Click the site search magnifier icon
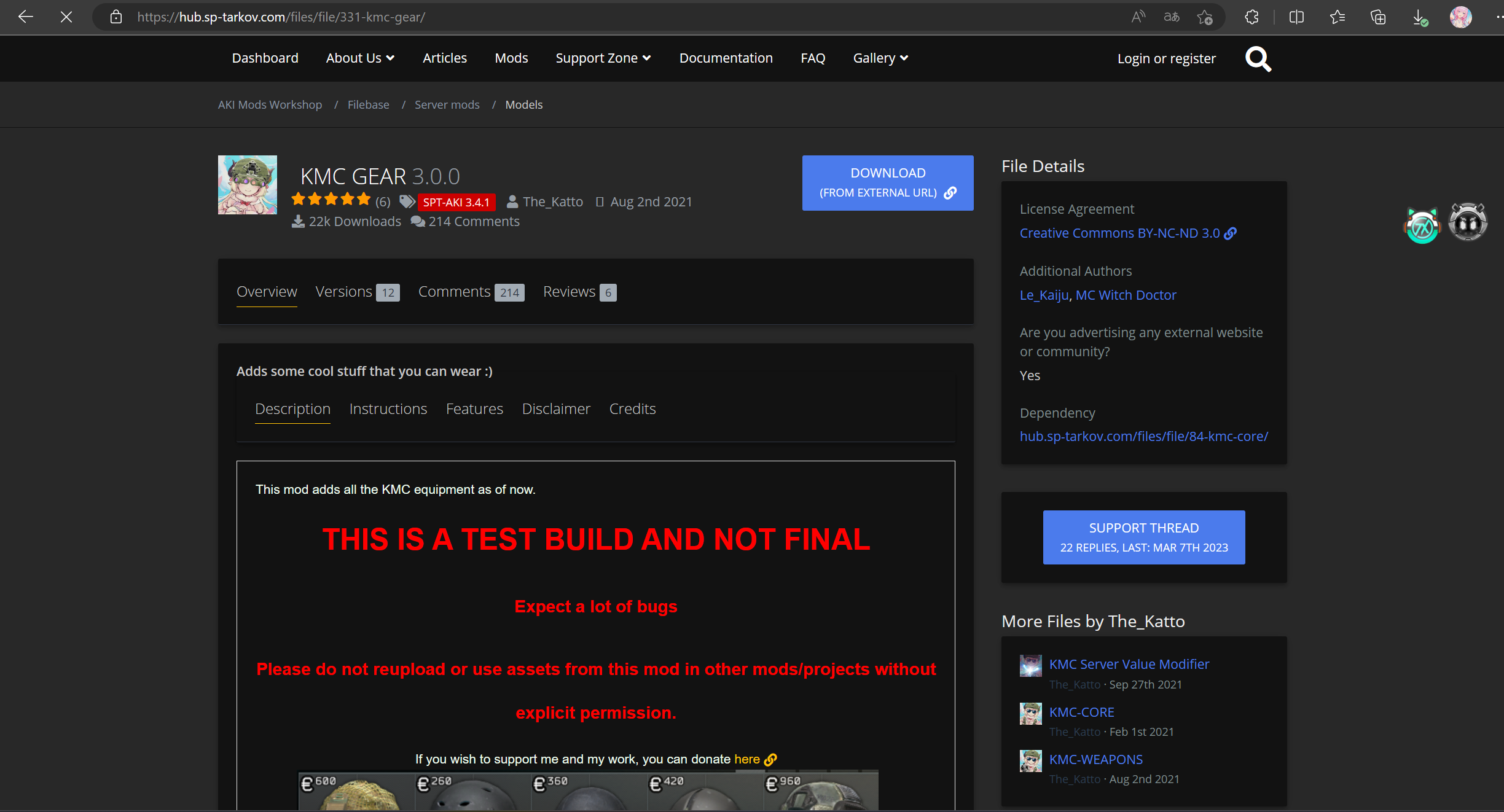 (1258, 59)
